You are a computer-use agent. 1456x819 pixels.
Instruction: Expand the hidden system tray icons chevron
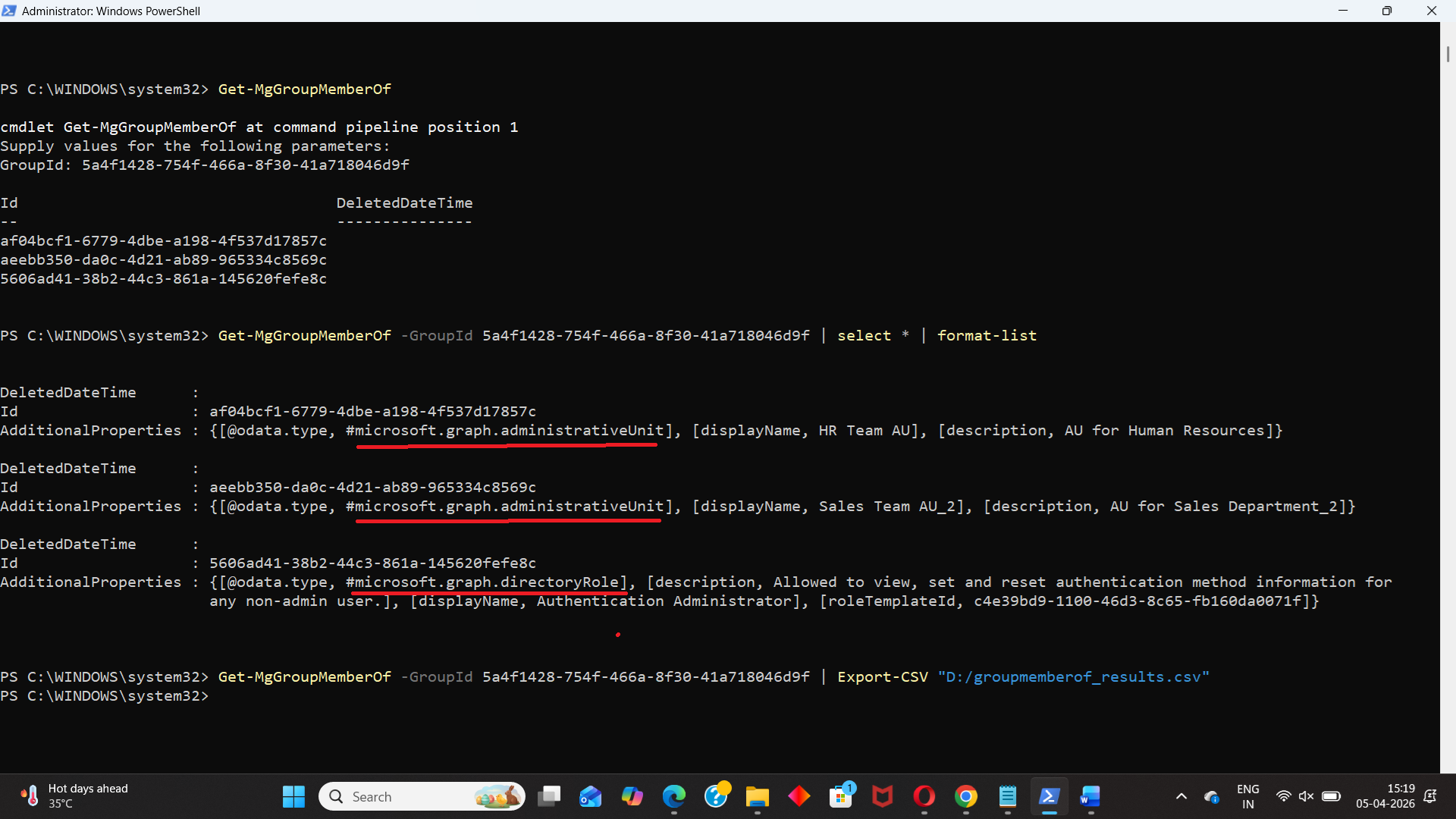[1181, 796]
